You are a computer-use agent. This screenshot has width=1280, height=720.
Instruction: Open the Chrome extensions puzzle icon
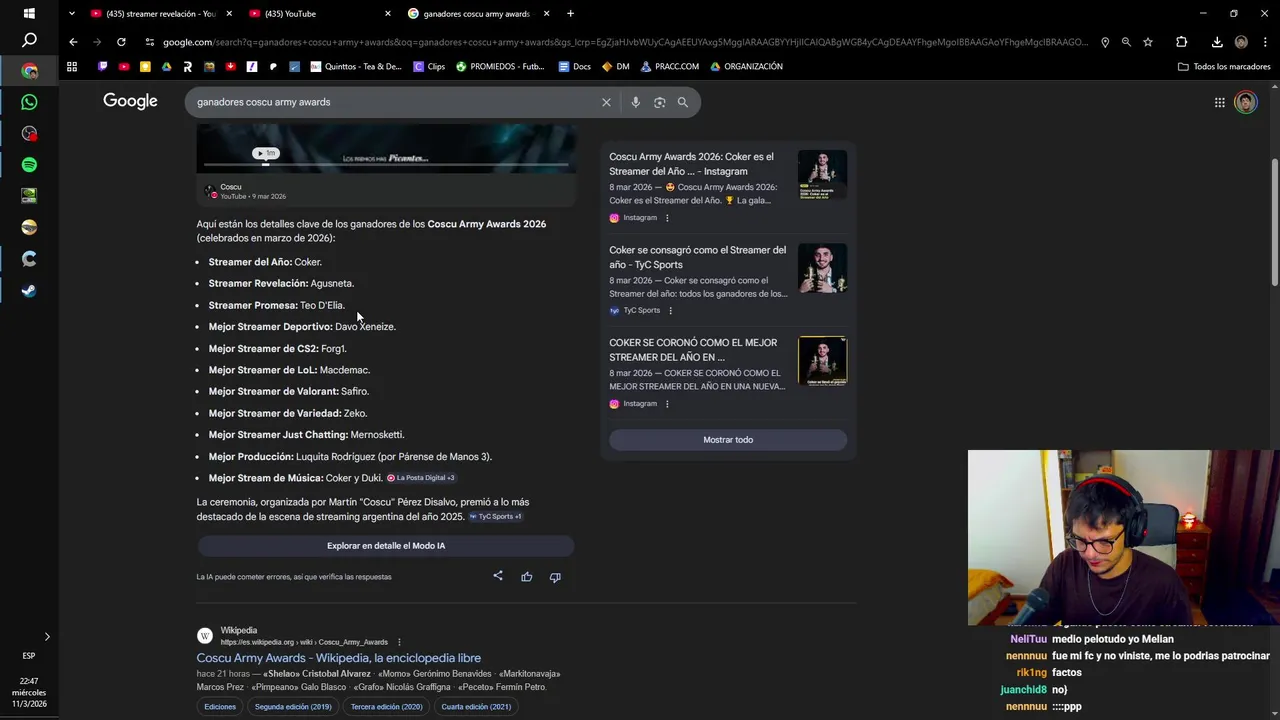pyautogui.click(x=1182, y=42)
